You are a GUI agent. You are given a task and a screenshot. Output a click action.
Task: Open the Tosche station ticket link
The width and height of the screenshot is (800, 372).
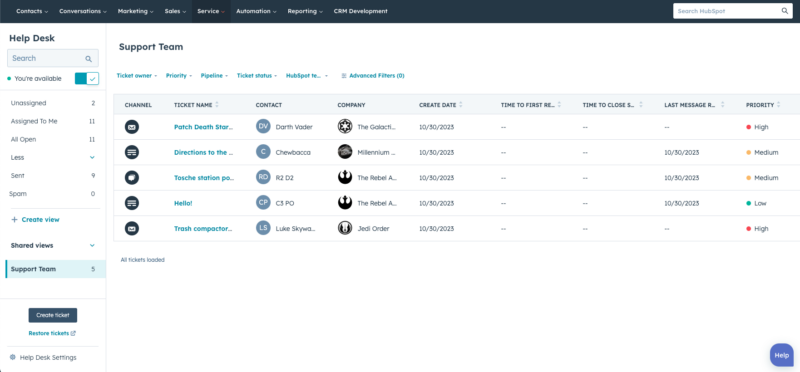(204, 178)
